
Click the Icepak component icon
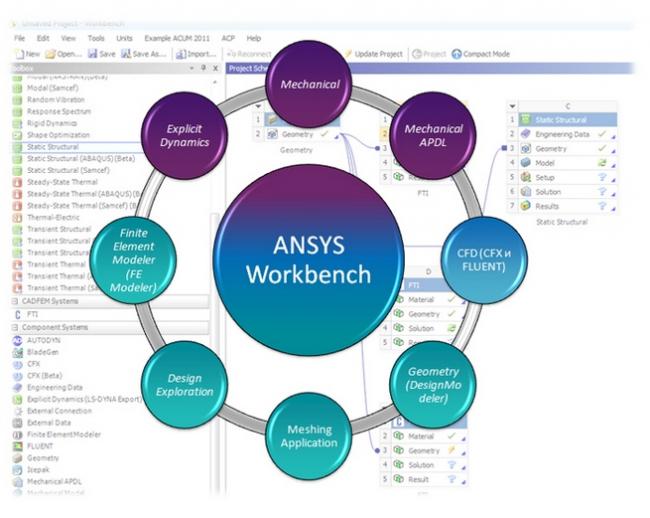17,470
